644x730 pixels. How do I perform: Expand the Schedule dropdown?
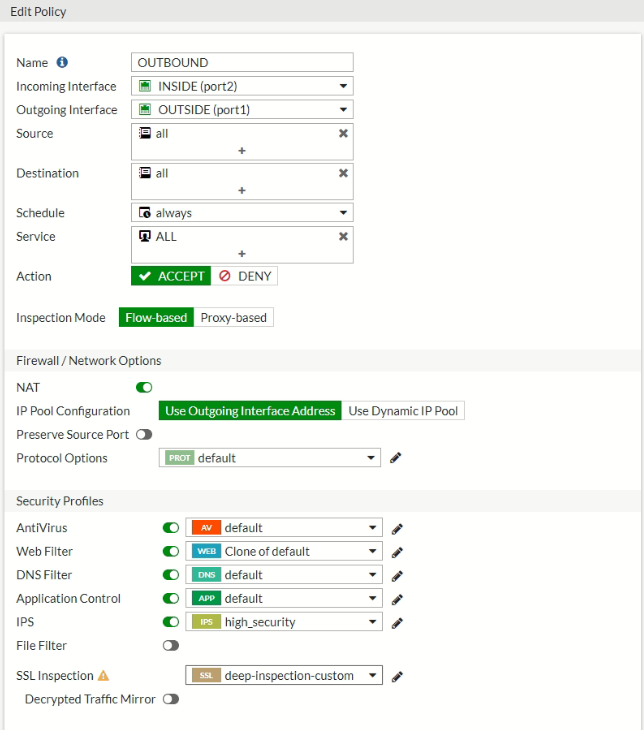(242, 213)
